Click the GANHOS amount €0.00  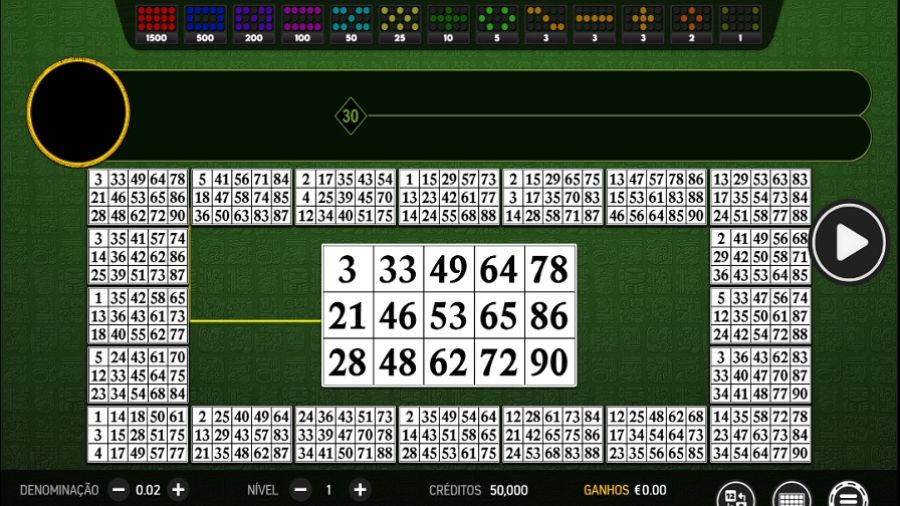click(x=650, y=491)
